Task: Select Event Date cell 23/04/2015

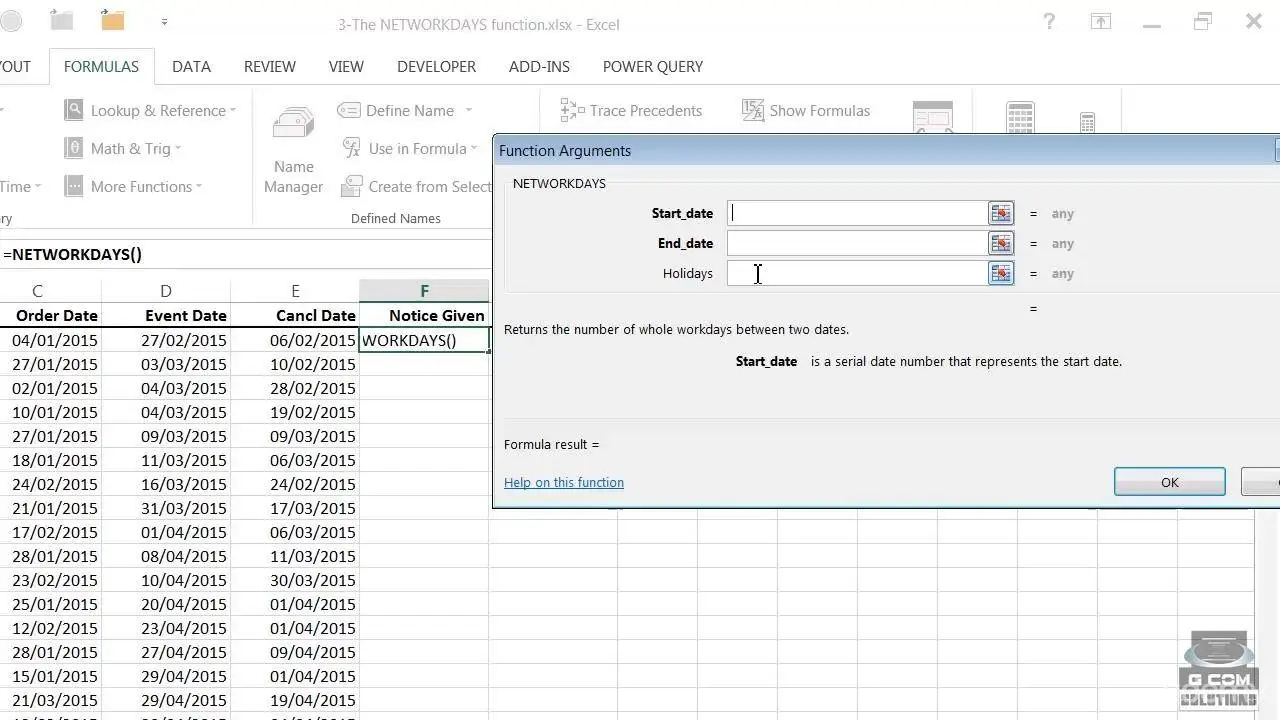Action: [x=166, y=628]
